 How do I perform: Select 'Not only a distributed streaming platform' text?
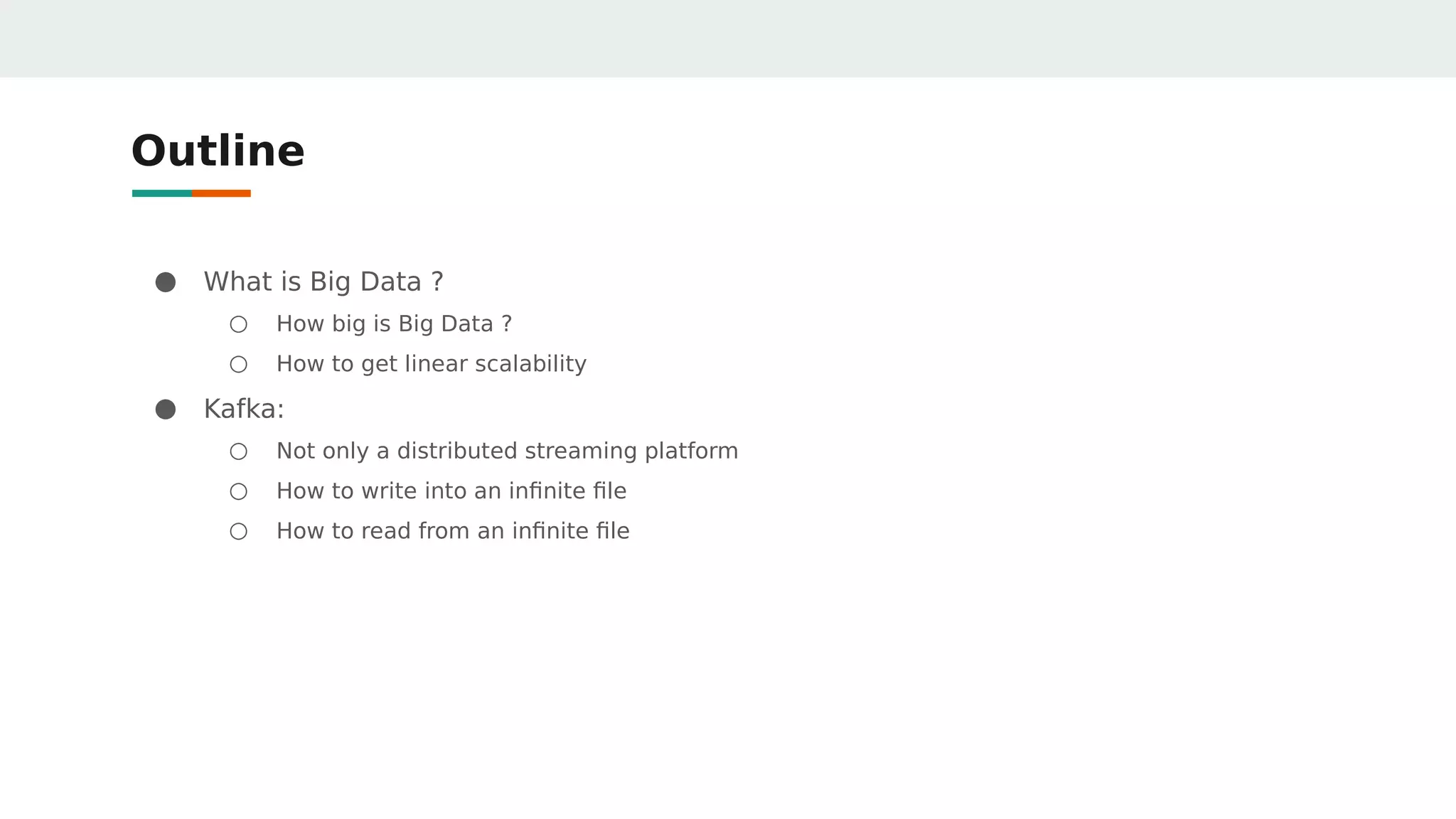pyautogui.click(x=507, y=451)
